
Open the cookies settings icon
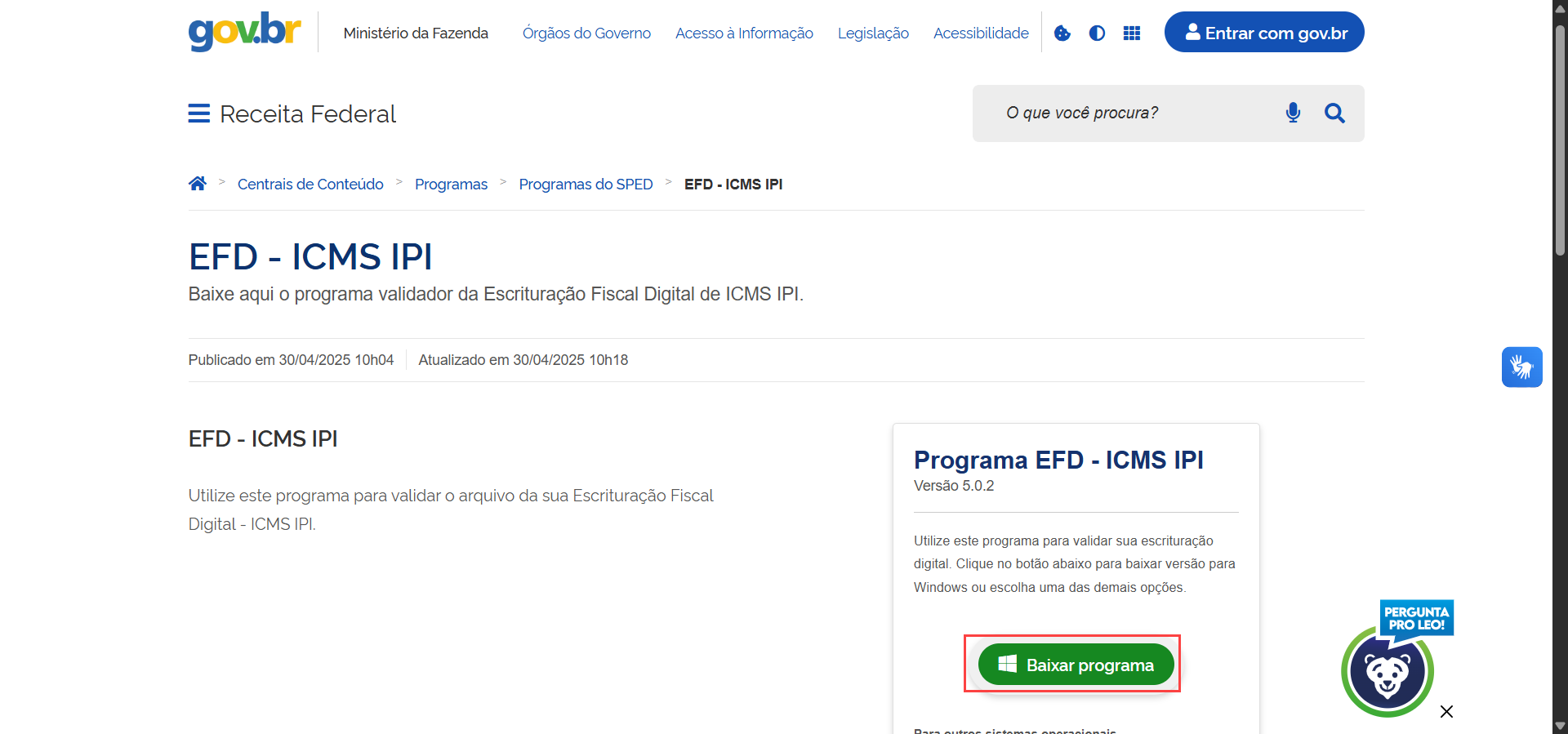(1062, 33)
